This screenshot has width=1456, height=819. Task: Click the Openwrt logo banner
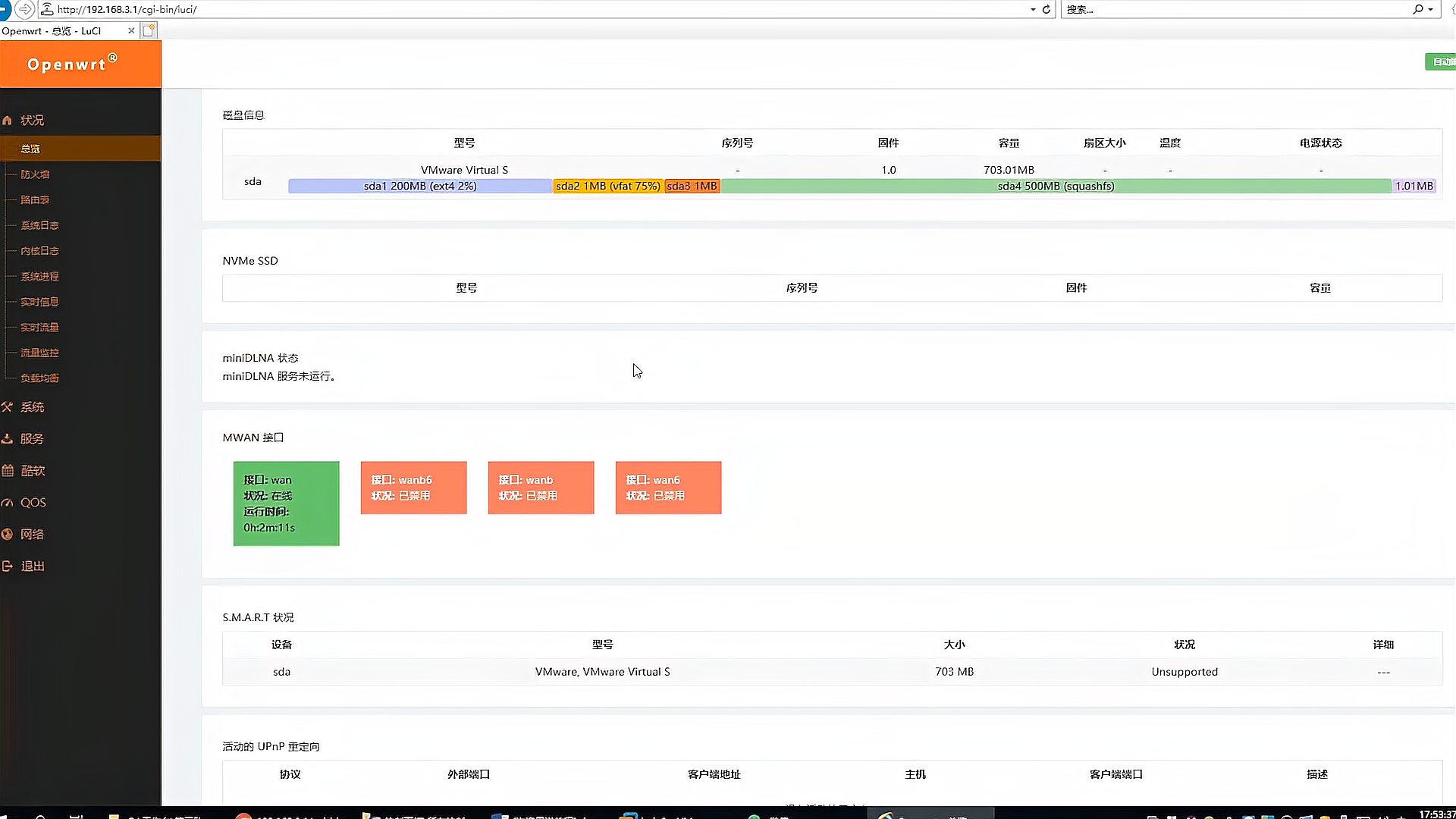tap(80, 64)
